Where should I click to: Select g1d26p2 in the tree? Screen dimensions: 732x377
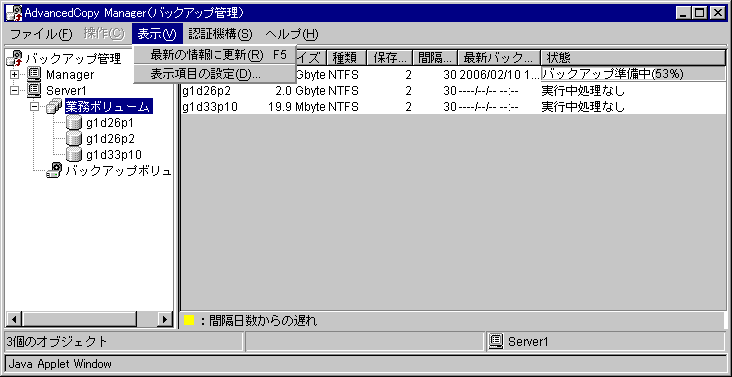[x=110, y=139]
